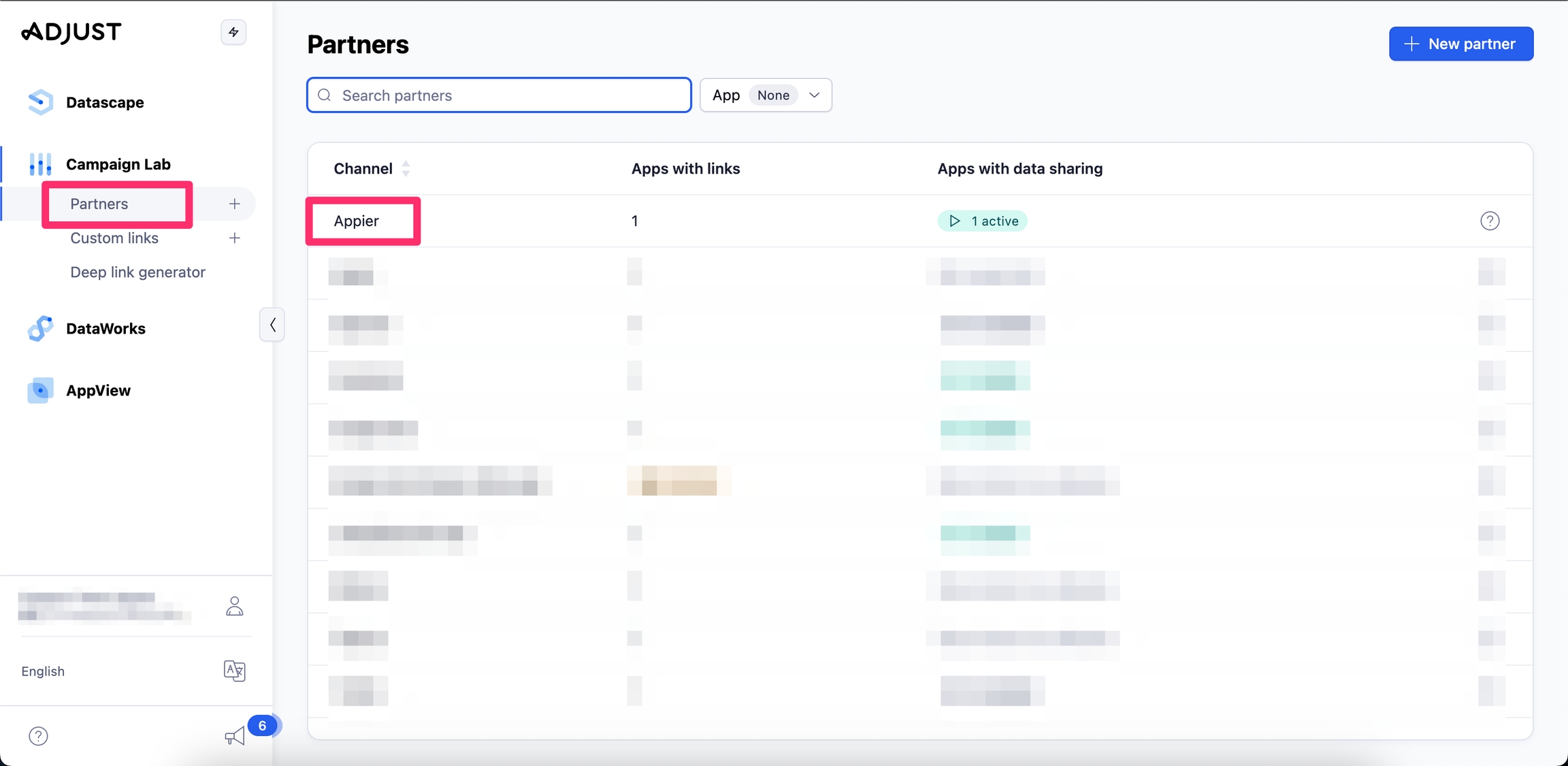Click the lightning bolt icon near logo
The image size is (1568, 766).
coord(233,32)
